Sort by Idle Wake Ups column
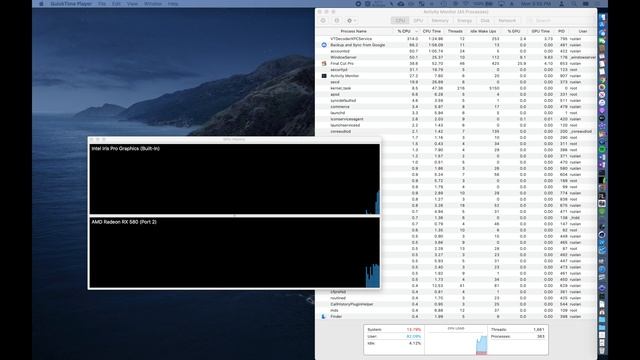The image size is (640, 360). point(483,31)
